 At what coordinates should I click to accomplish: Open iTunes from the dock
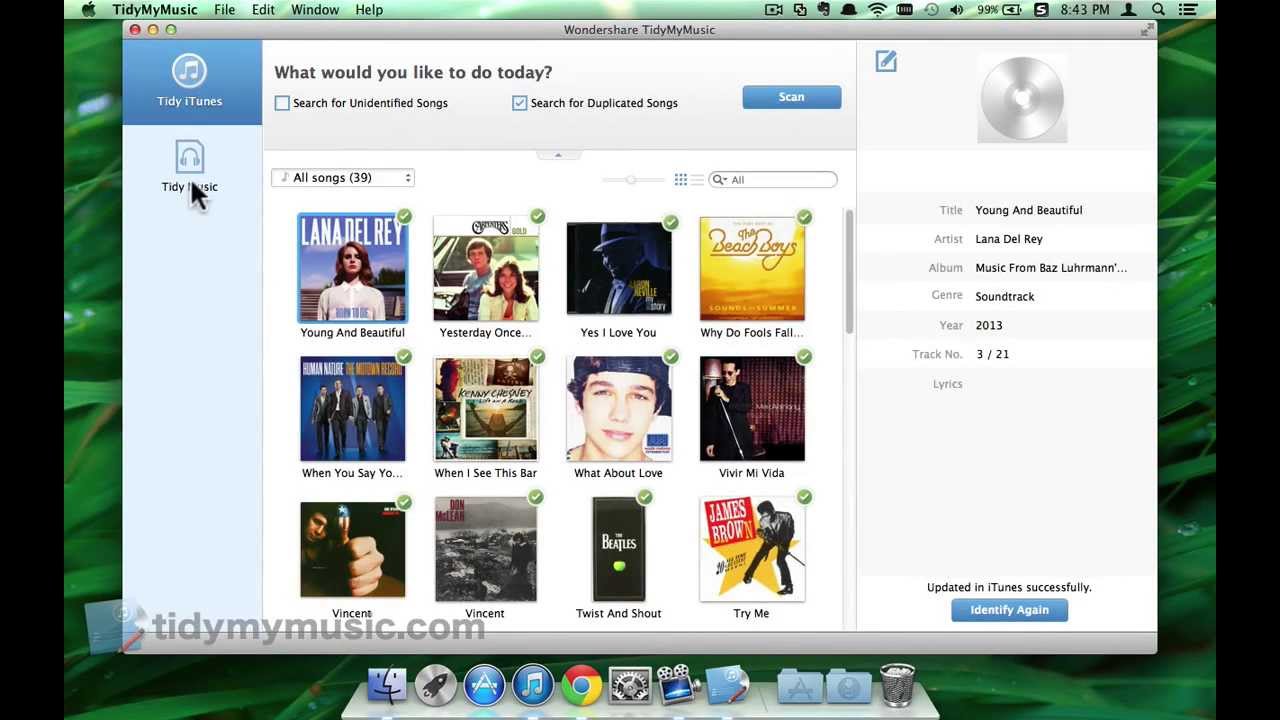(x=533, y=686)
